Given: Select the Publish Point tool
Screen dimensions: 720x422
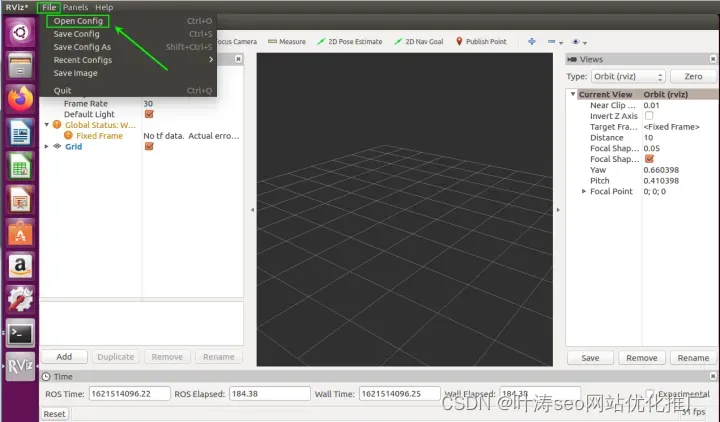Looking at the screenshot, I should point(481,41).
